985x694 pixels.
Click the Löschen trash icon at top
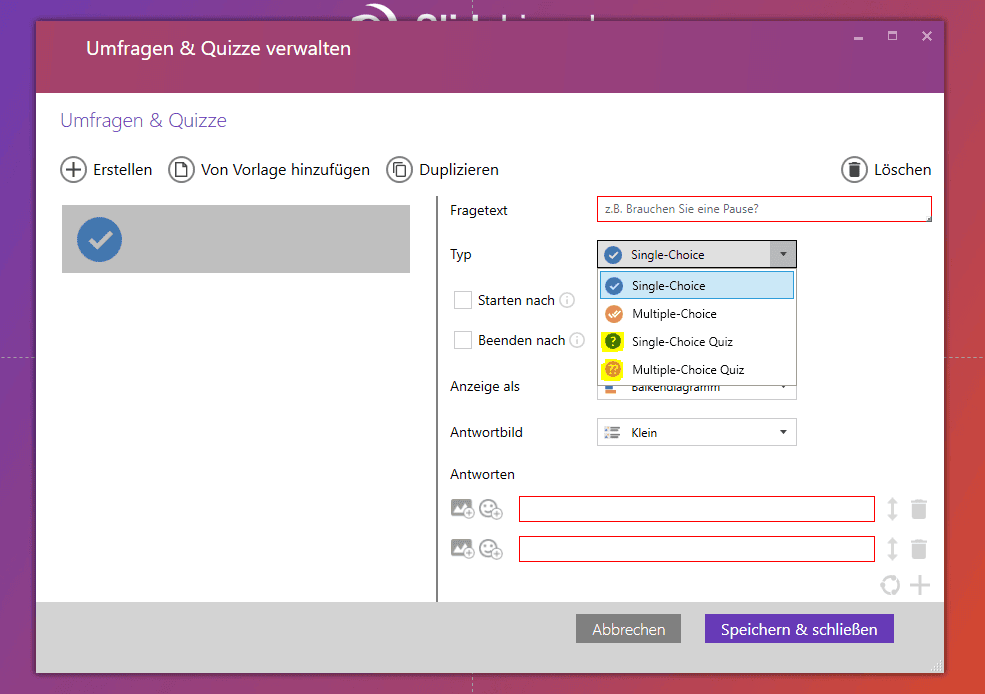click(x=854, y=170)
